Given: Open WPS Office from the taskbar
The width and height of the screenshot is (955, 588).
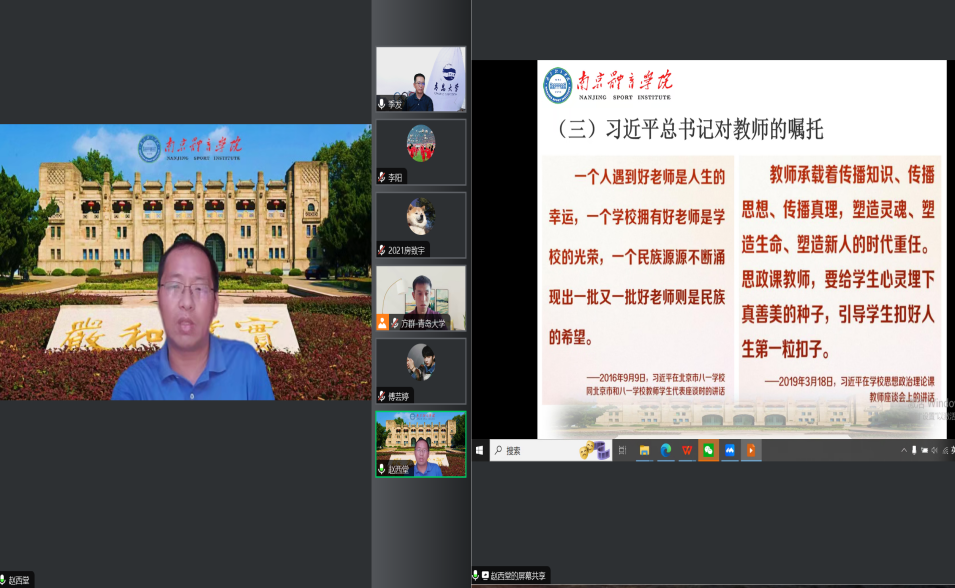Looking at the screenshot, I should point(686,451).
